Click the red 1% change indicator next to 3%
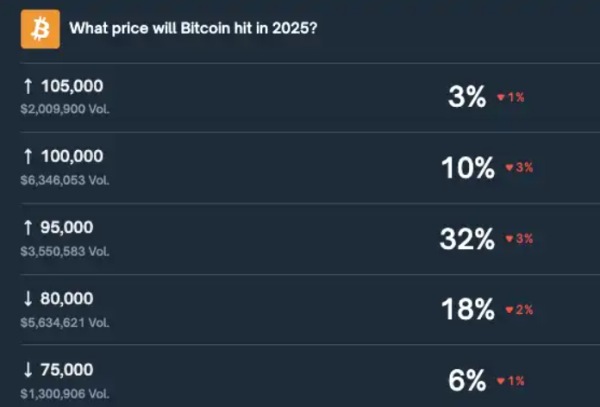Screen dimensions: 600x407 (511, 97)
